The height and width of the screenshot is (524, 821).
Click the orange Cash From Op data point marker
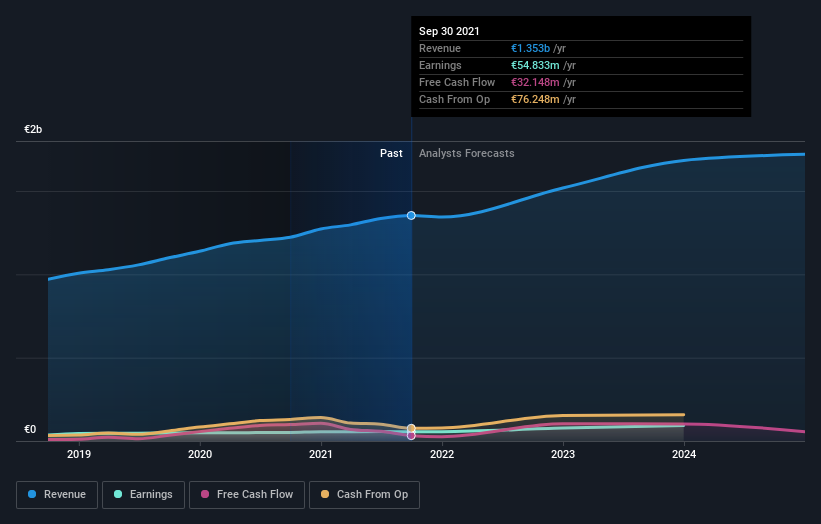[411, 428]
